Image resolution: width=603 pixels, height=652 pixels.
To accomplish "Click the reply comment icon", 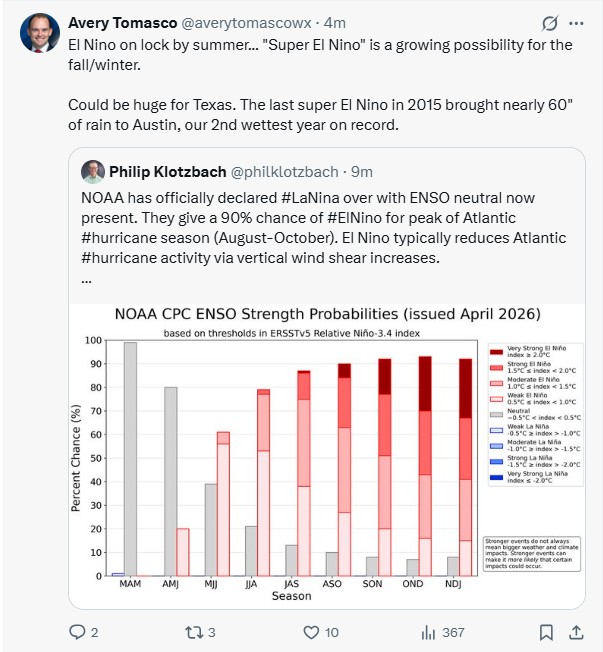I will (78, 632).
